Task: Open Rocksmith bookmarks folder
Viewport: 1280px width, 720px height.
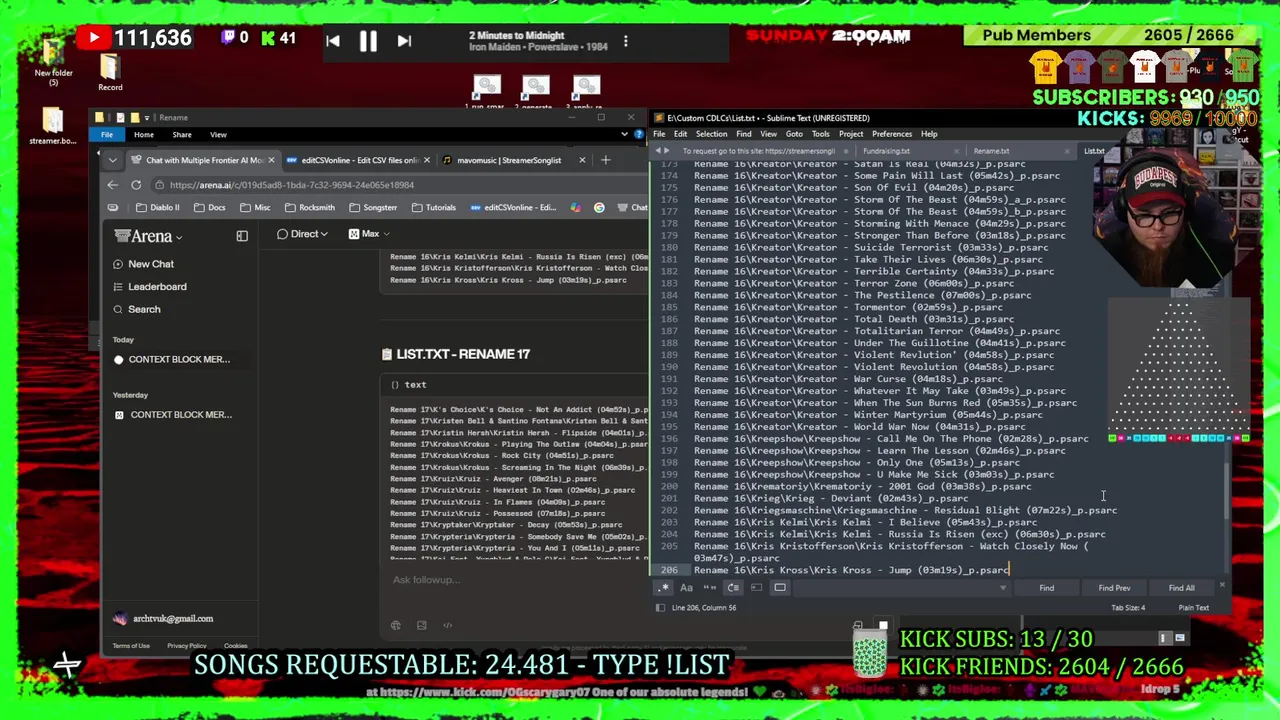Action: (309, 208)
